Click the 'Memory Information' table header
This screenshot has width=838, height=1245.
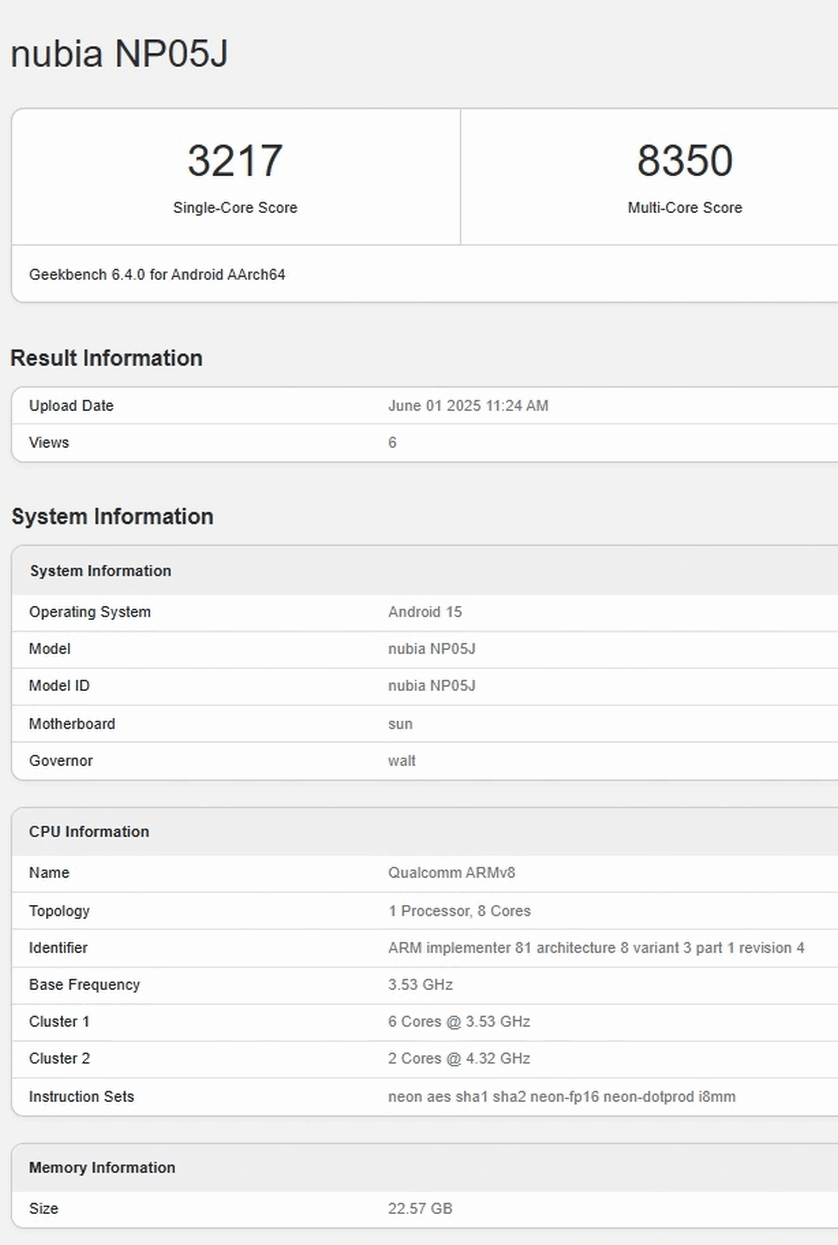102,1168
